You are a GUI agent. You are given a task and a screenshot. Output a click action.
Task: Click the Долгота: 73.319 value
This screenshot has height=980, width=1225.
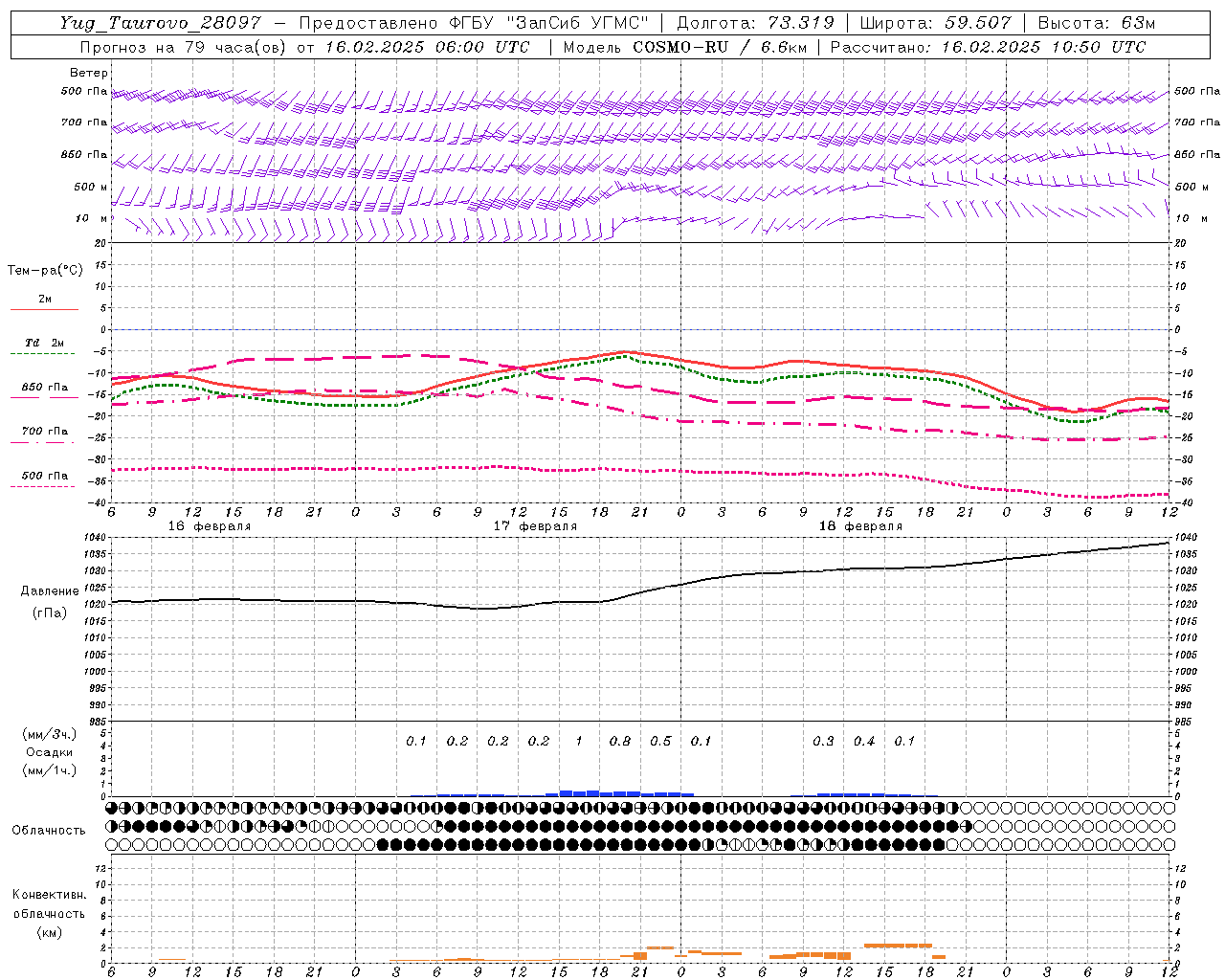755,23
